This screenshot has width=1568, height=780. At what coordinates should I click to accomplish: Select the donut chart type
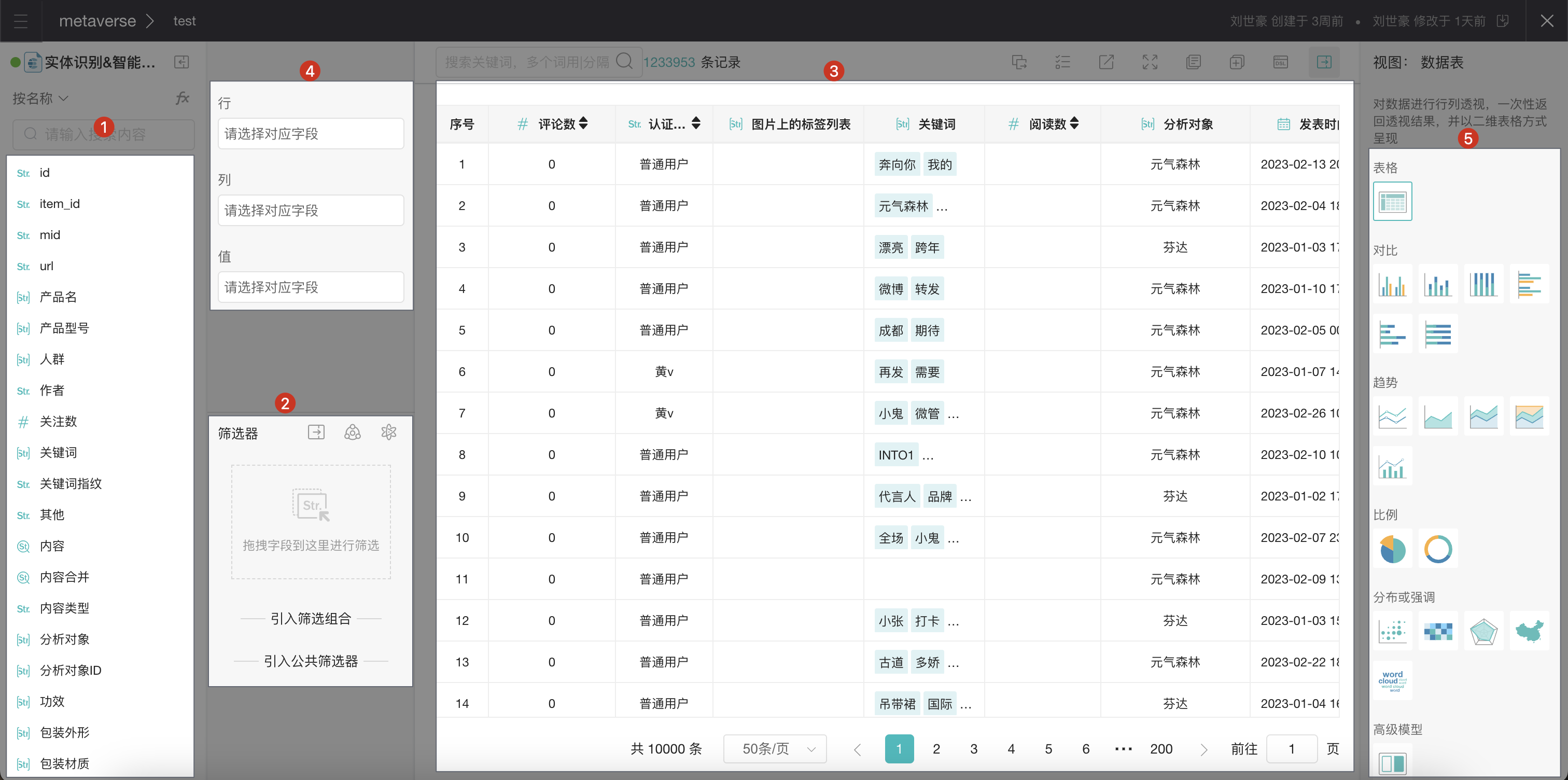pos(1438,549)
